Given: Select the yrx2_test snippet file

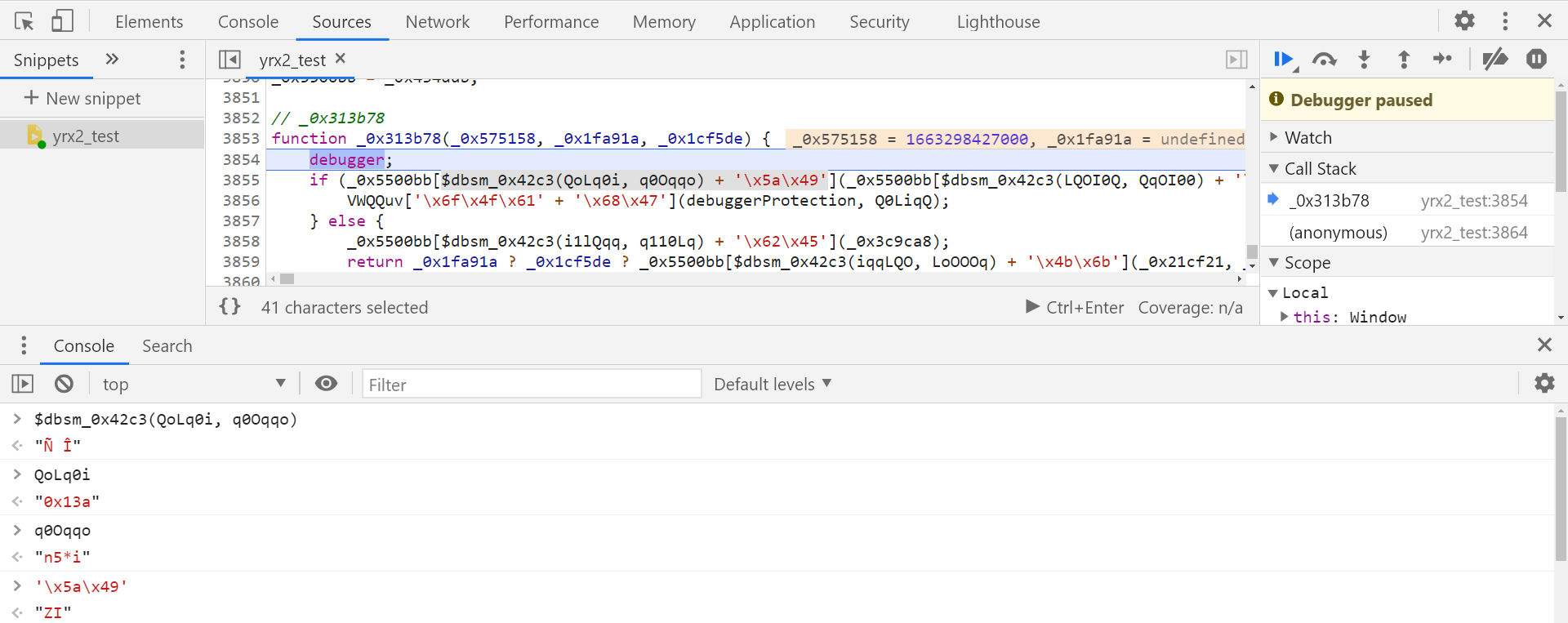Looking at the screenshot, I should [102, 136].
